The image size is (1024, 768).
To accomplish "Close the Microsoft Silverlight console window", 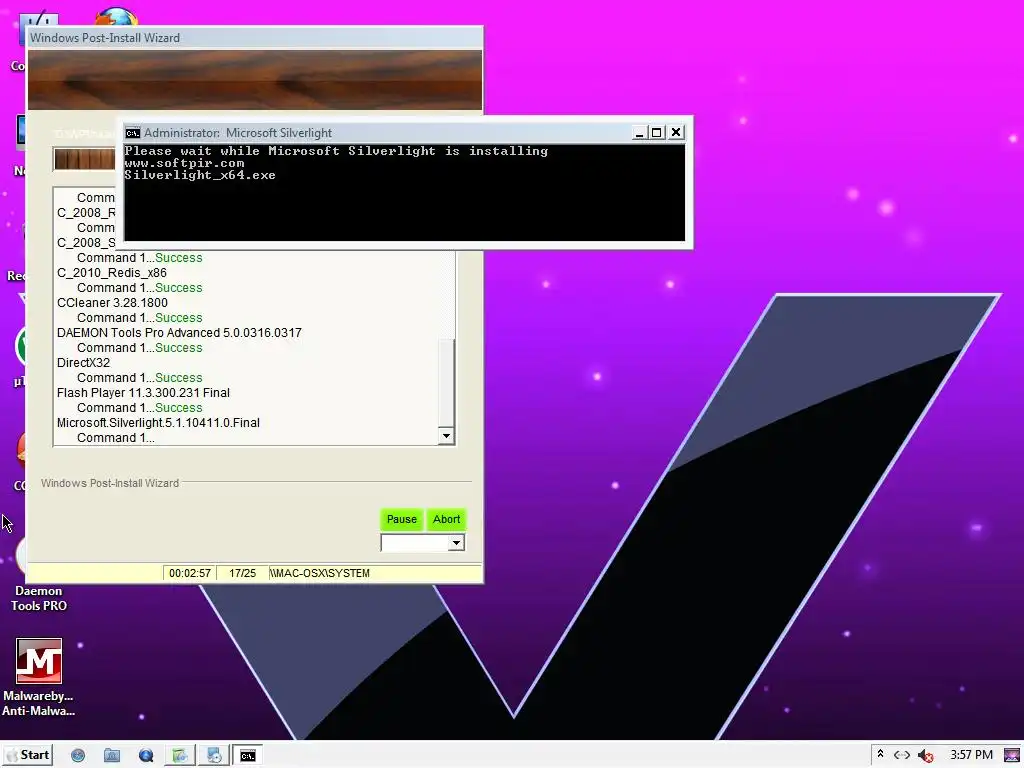I will click(x=676, y=133).
